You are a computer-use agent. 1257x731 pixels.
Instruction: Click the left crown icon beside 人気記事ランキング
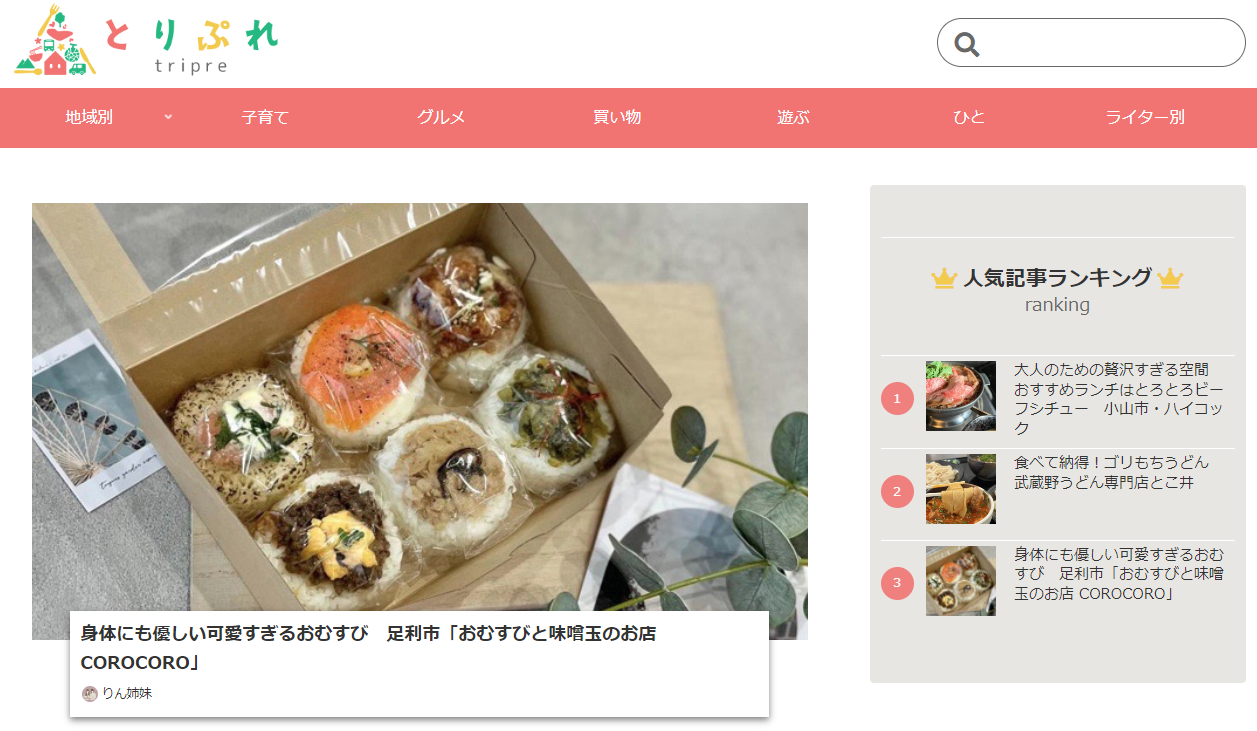(x=944, y=278)
